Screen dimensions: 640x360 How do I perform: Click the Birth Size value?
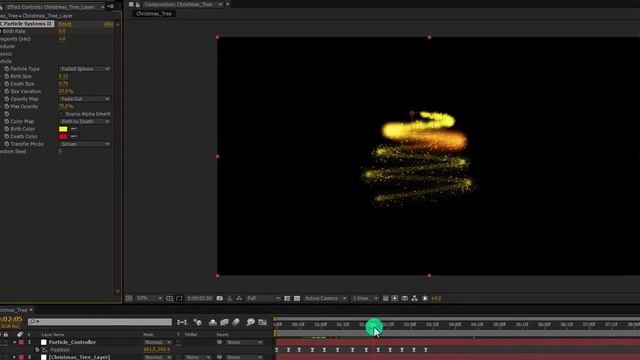(x=63, y=76)
